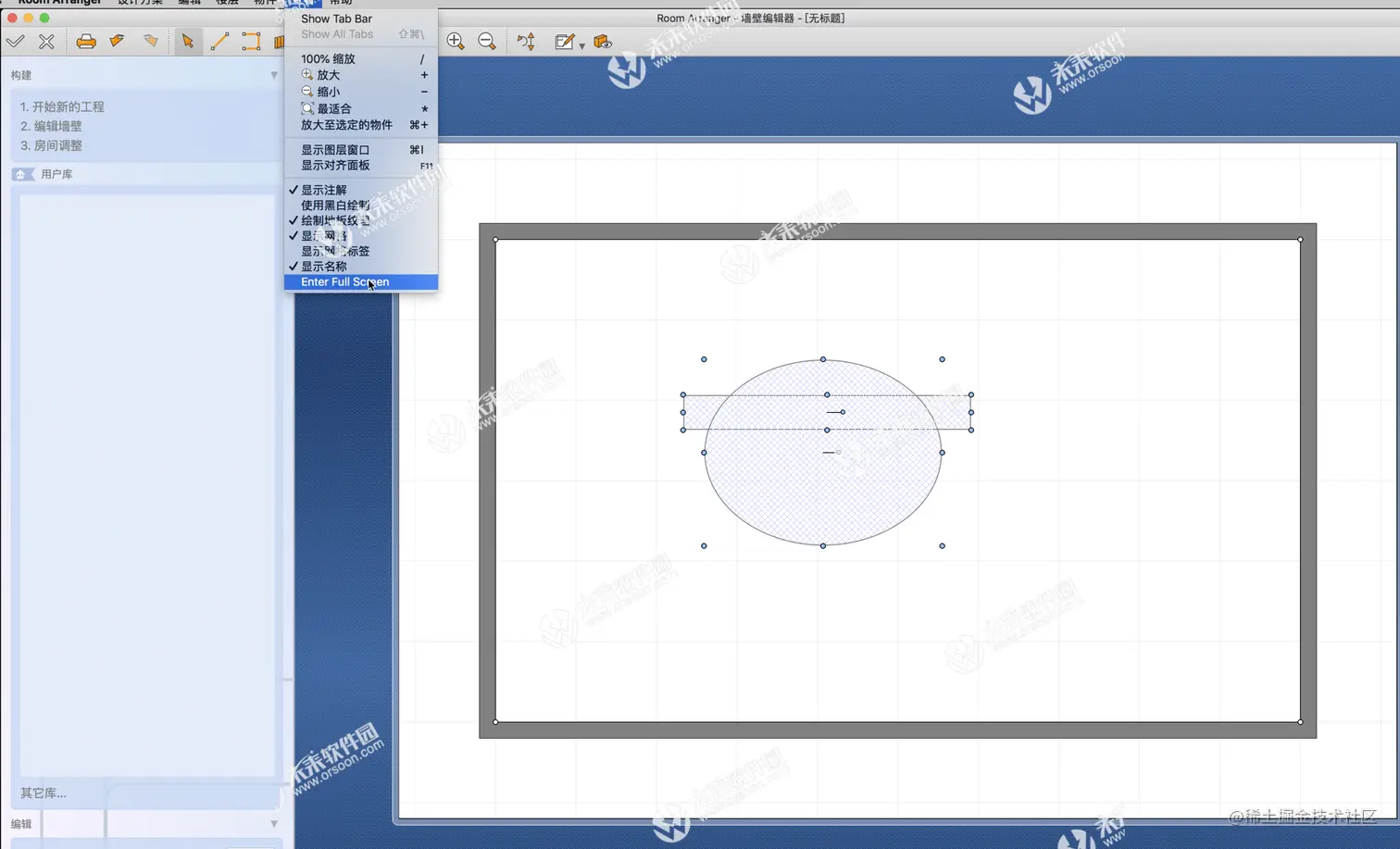The image size is (1400, 849).
Task: Open step 2. 编辑墙壁
Action: (51, 126)
